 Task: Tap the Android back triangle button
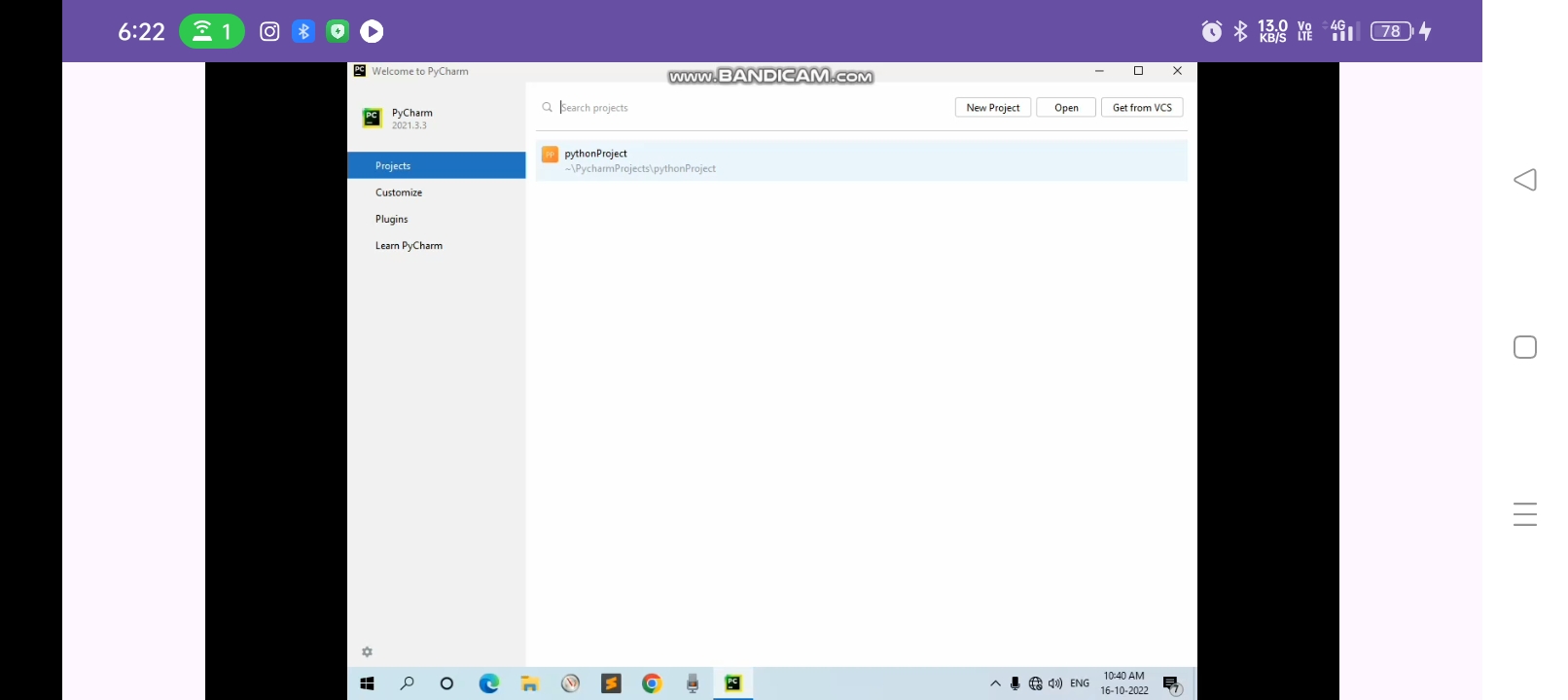(1525, 180)
